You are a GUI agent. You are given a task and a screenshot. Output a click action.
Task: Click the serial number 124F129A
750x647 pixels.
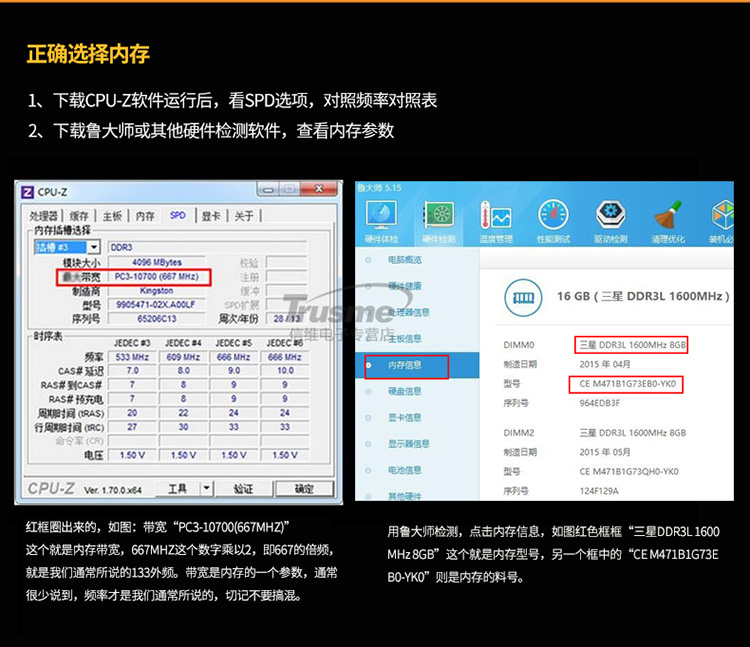(x=599, y=491)
